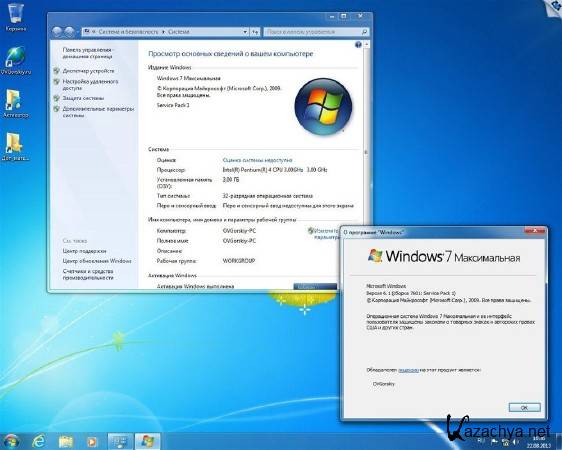Viewport: 562px width, 450px height.
Task: Open Защита системы link
Action: pyautogui.click(x=83, y=98)
